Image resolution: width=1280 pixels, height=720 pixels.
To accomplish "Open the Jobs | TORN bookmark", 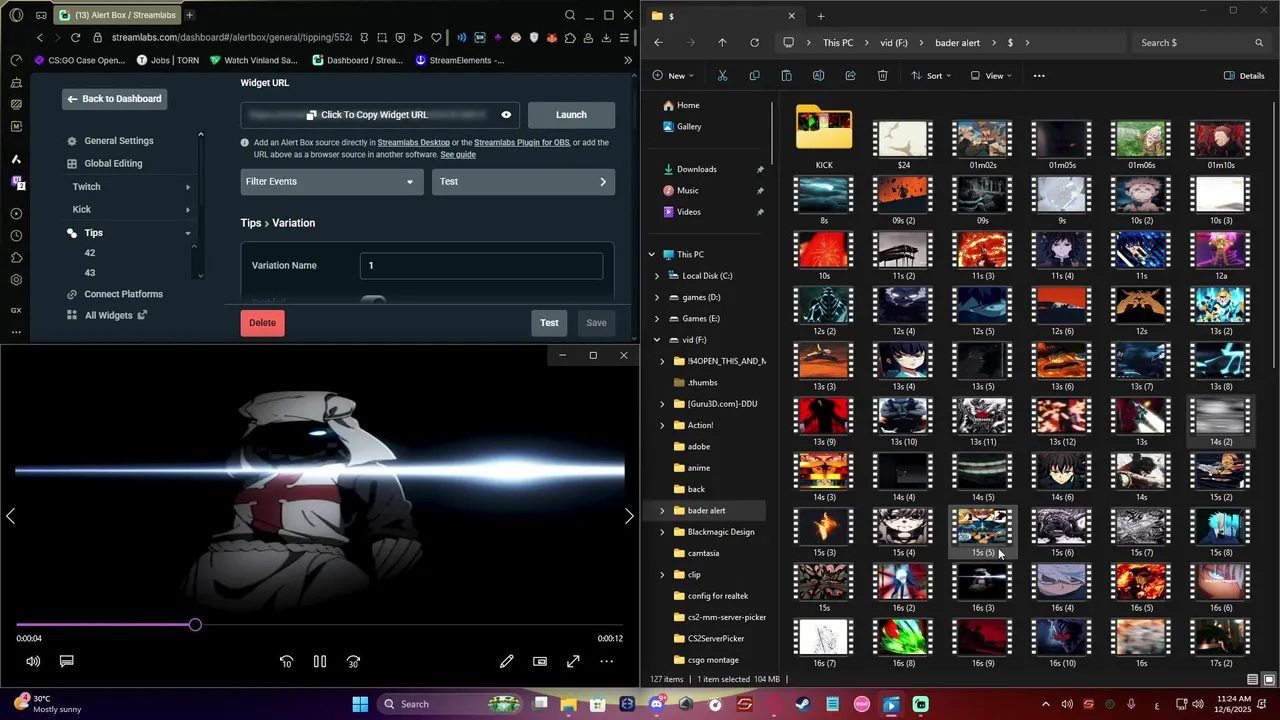I will pos(167,60).
